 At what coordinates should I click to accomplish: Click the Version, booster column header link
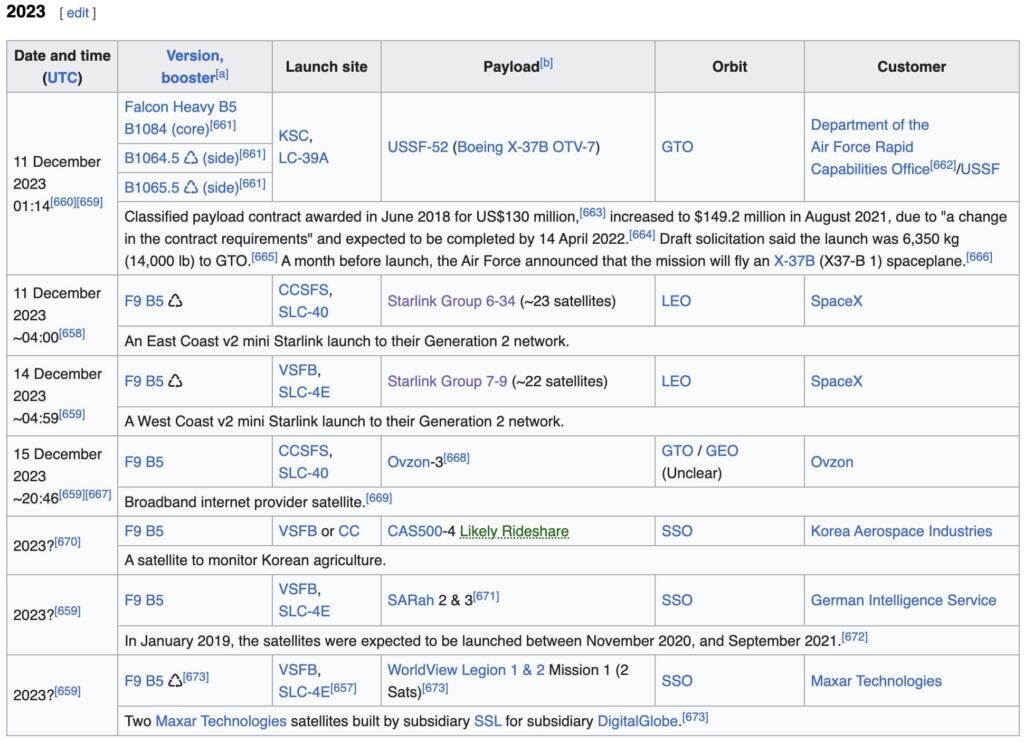coord(194,66)
